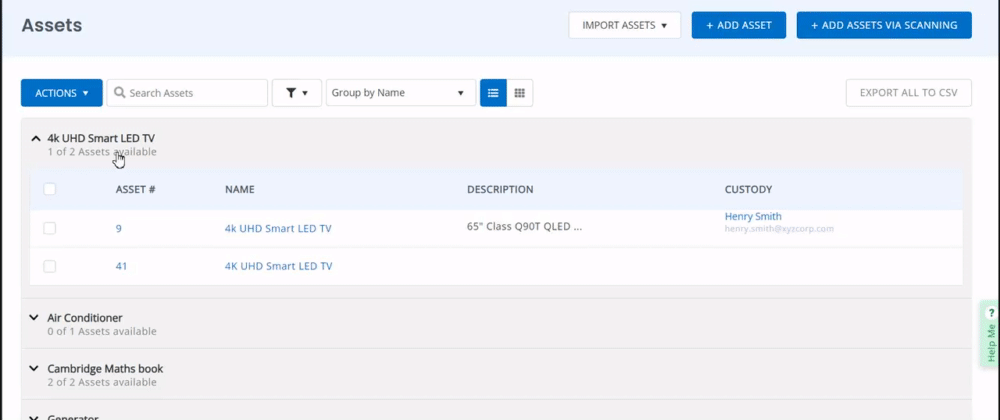The height and width of the screenshot is (420, 1000).
Task: Click '0 of 1 Assets available' text
Action: 102,331
